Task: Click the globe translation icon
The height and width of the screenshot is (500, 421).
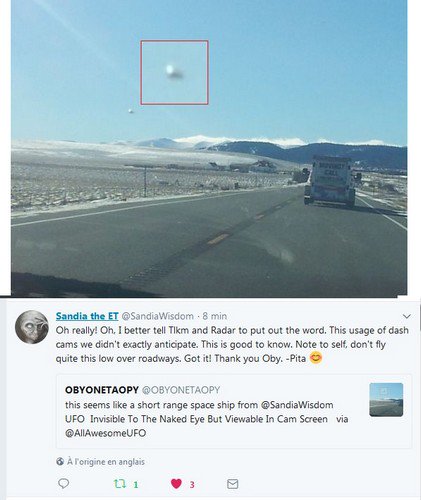Action: tap(60, 462)
